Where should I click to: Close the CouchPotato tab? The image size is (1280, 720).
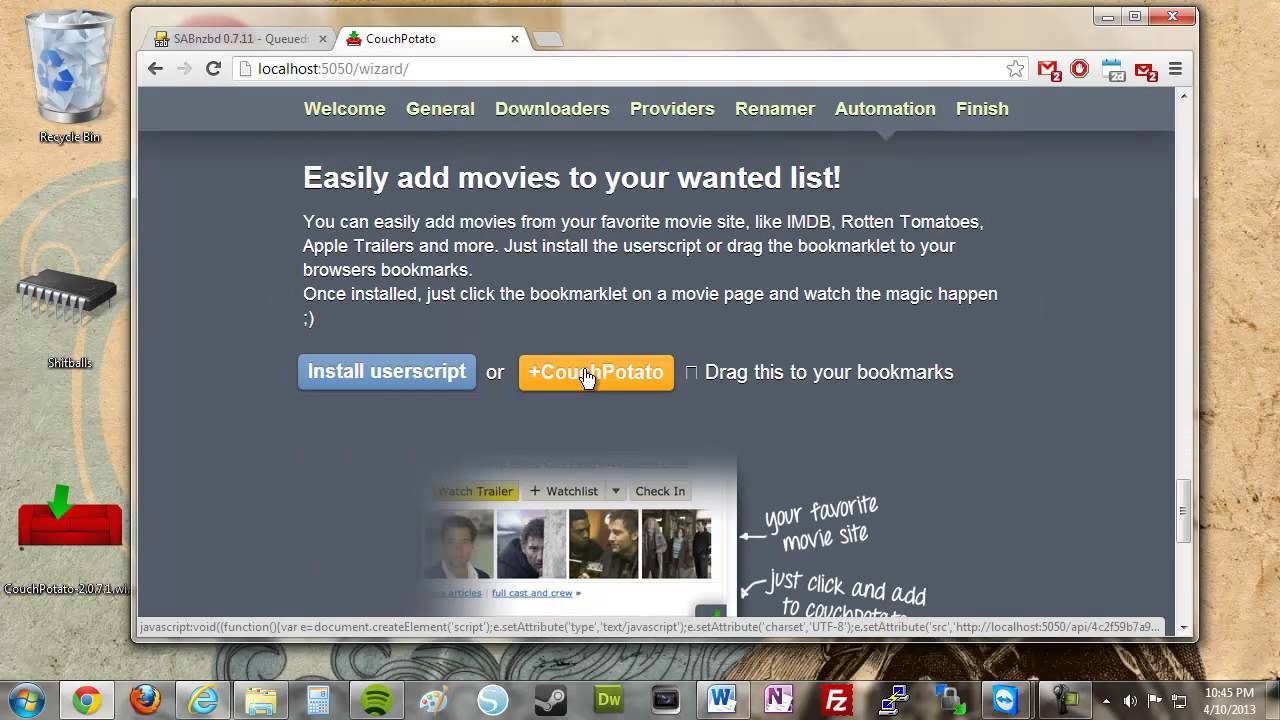click(x=515, y=39)
